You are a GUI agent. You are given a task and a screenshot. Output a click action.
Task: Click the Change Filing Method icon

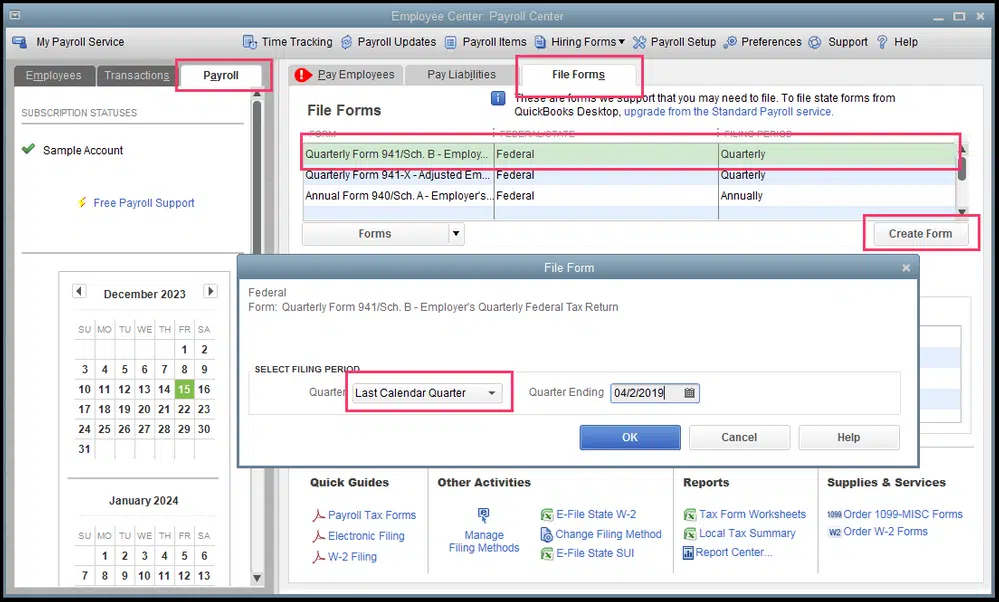[x=547, y=534]
